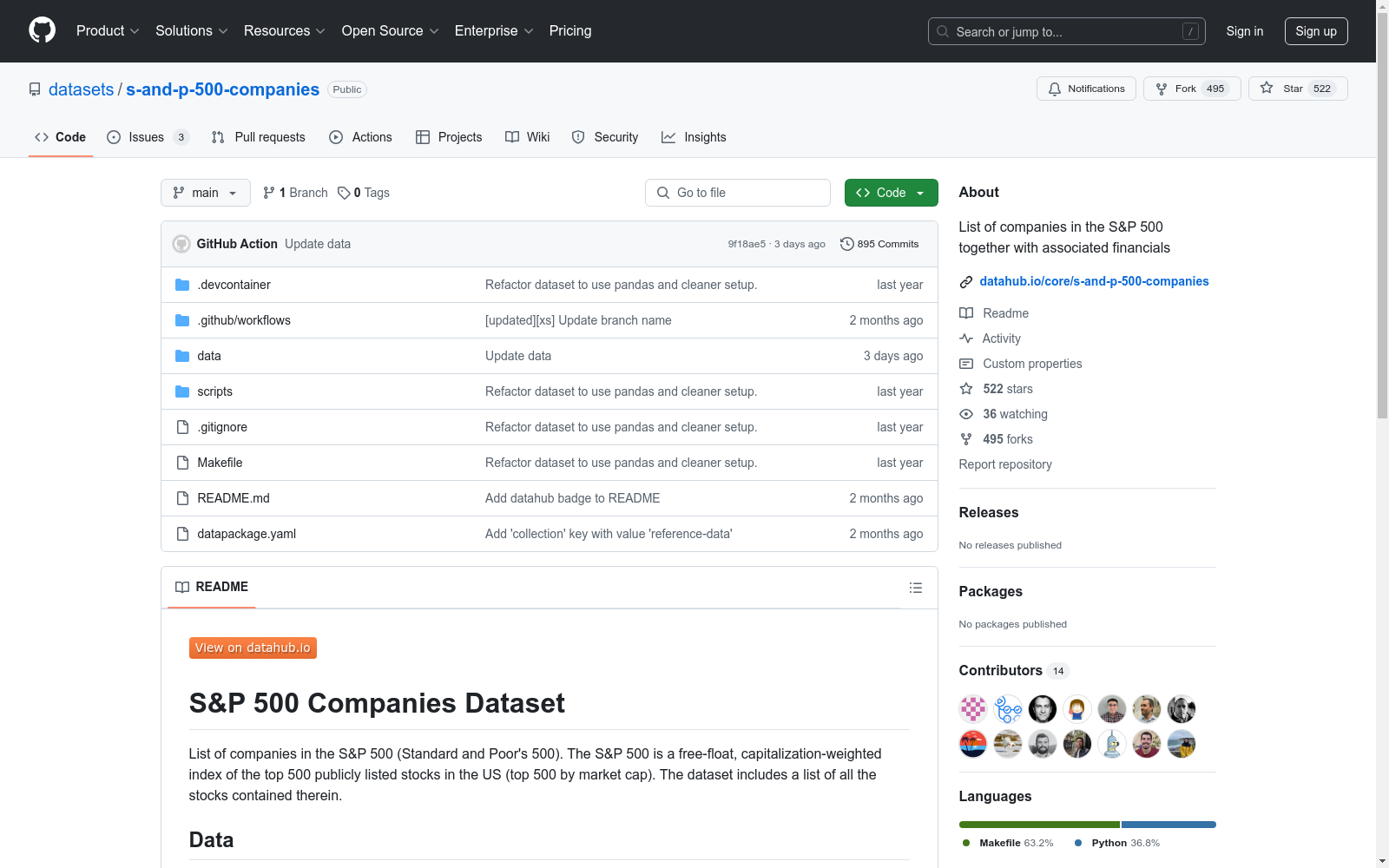This screenshot has width=1389, height=868.
Task: Switch to the Pull requests tab
Action: click(259, 137)
